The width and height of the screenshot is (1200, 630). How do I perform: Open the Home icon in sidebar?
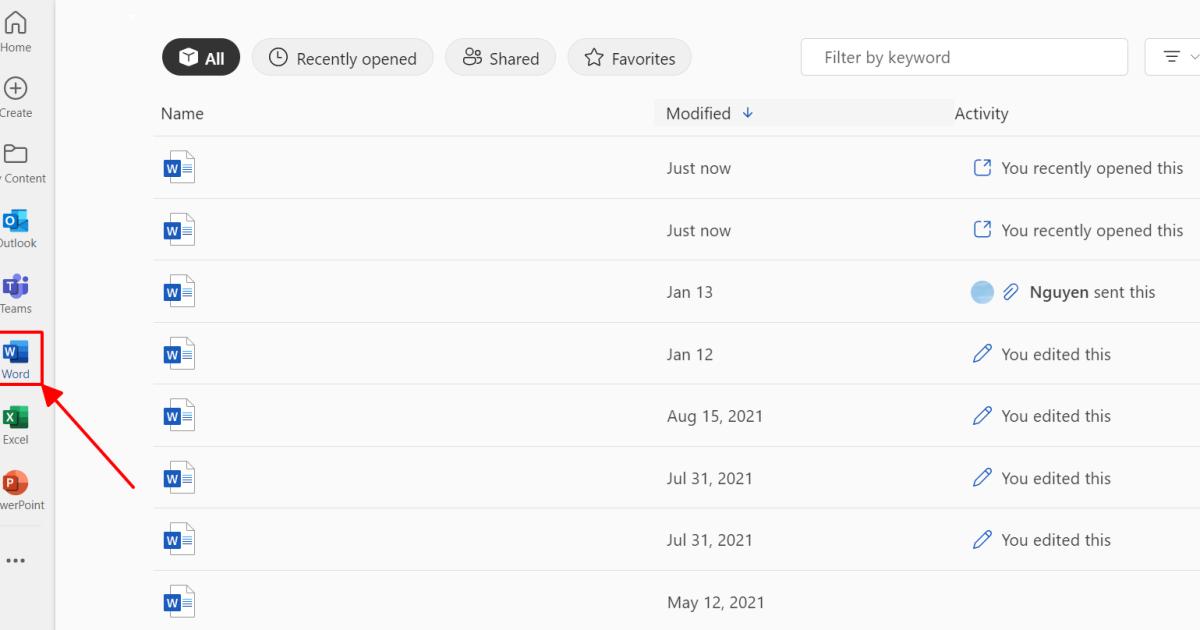16,23
